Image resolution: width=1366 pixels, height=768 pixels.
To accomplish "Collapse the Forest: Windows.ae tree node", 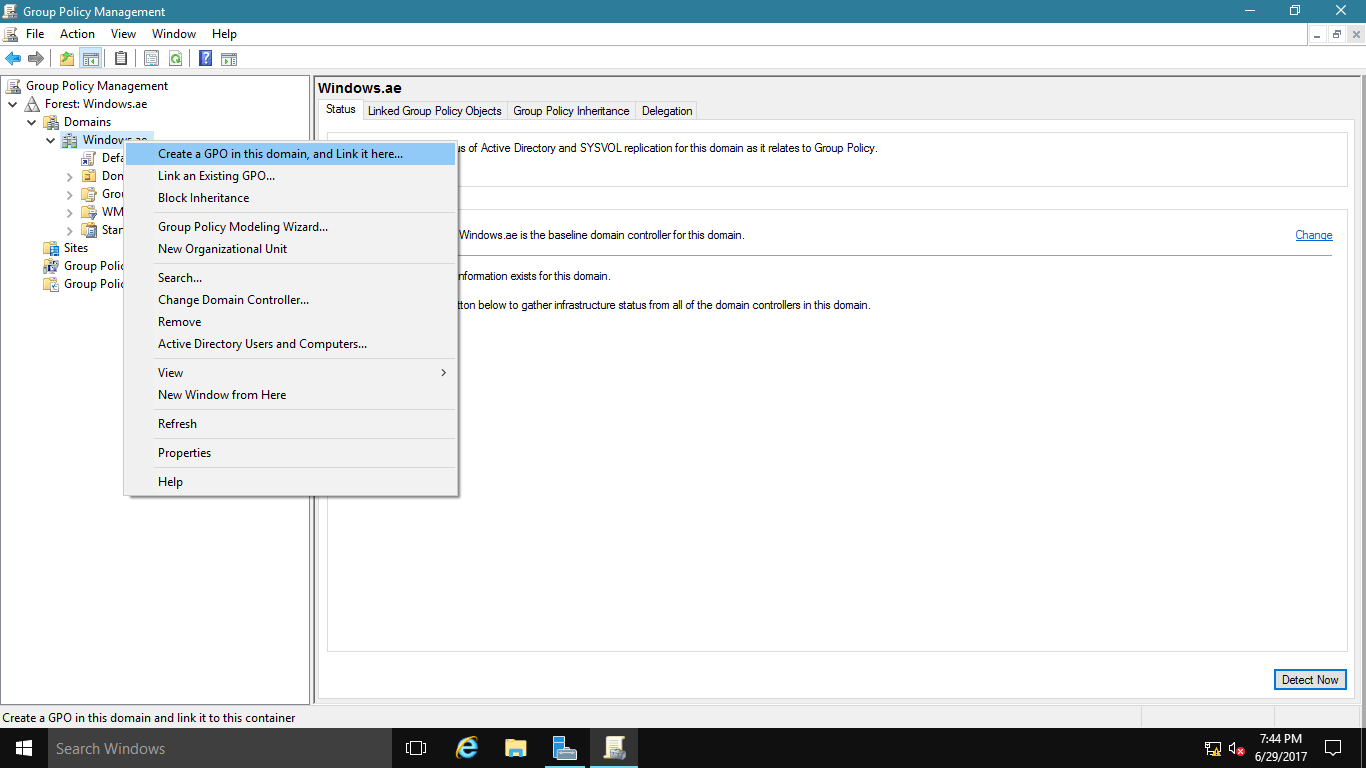I will pos(13,103).
